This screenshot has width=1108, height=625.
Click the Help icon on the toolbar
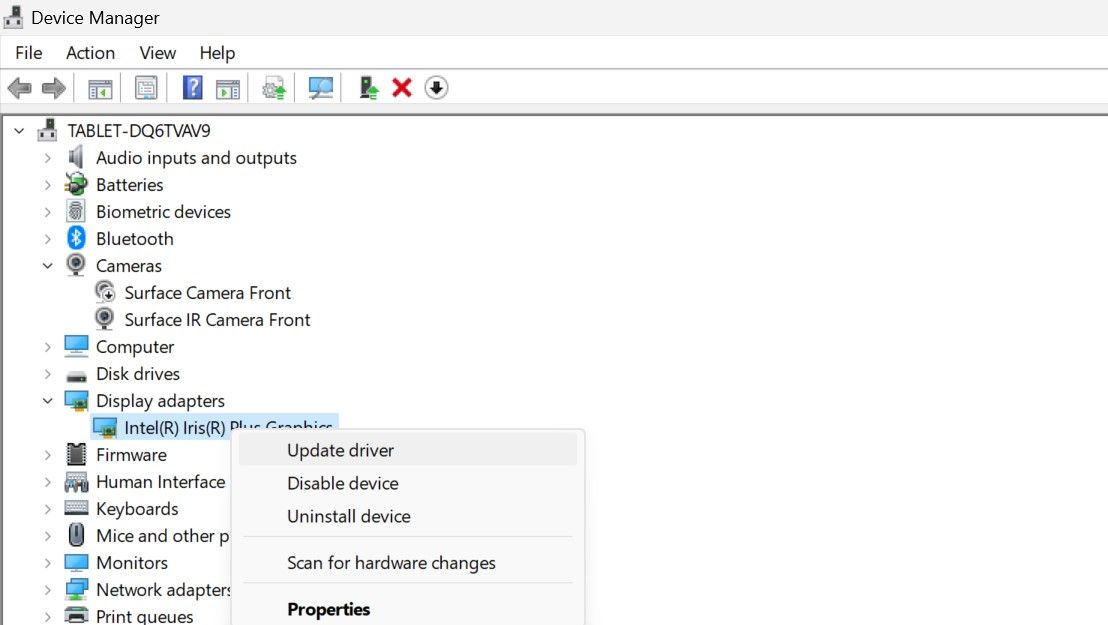pyautogui.click(x=192, y=87)
